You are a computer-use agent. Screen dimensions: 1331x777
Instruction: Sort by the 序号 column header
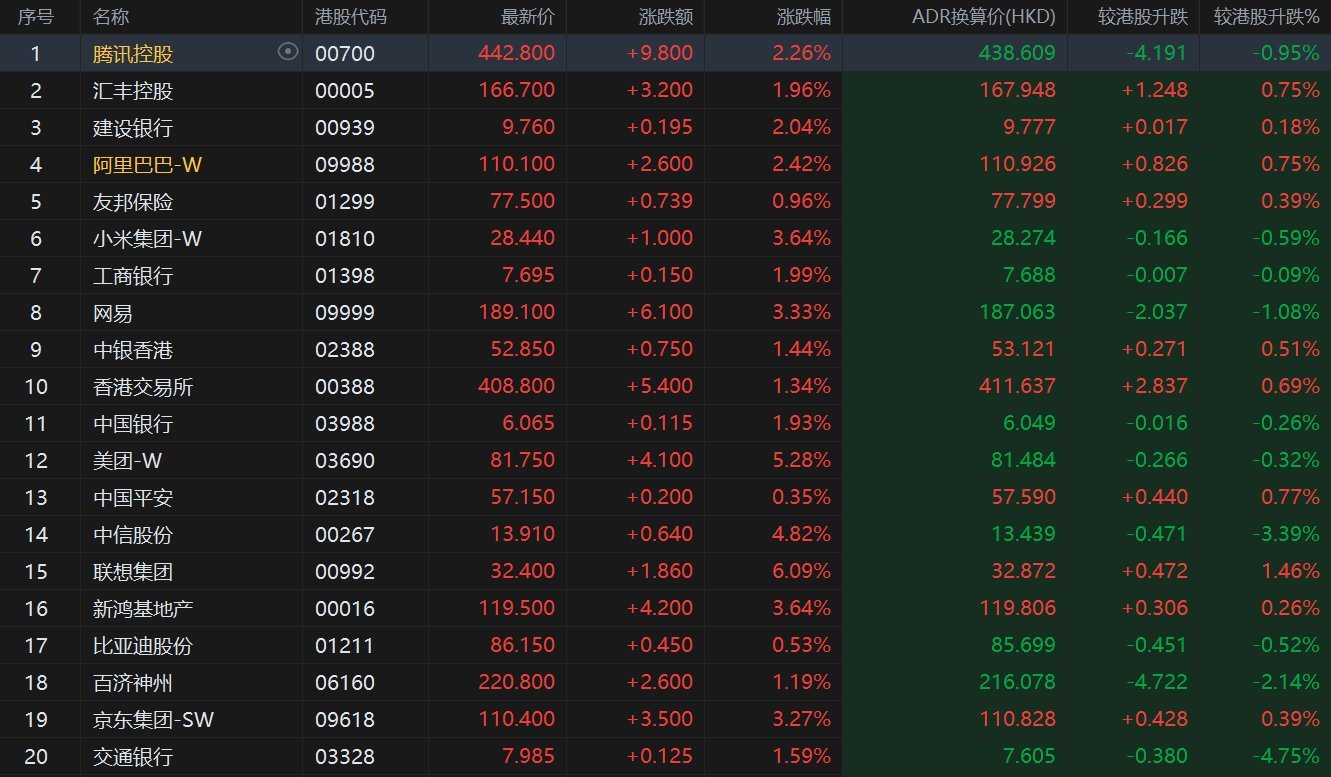pos(35,17)
